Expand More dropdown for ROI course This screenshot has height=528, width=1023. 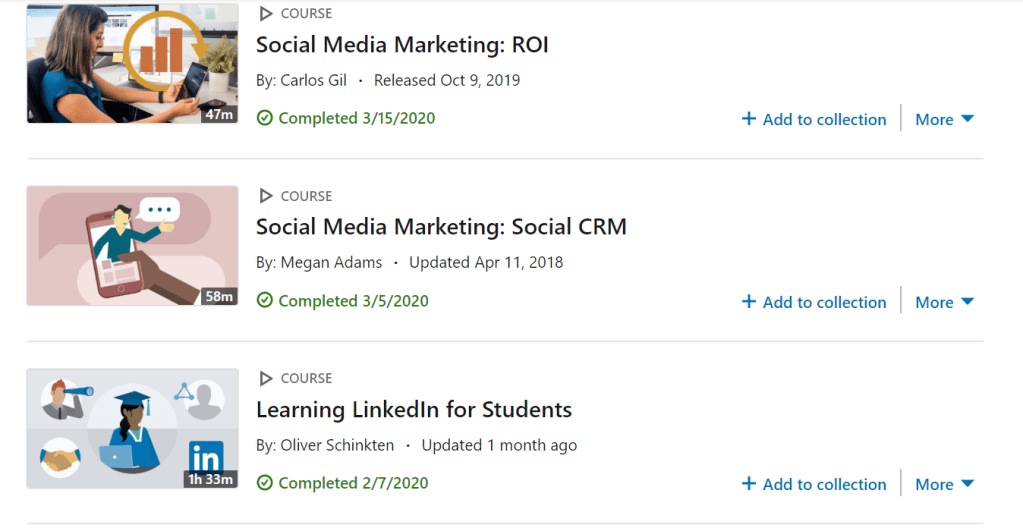944,119
